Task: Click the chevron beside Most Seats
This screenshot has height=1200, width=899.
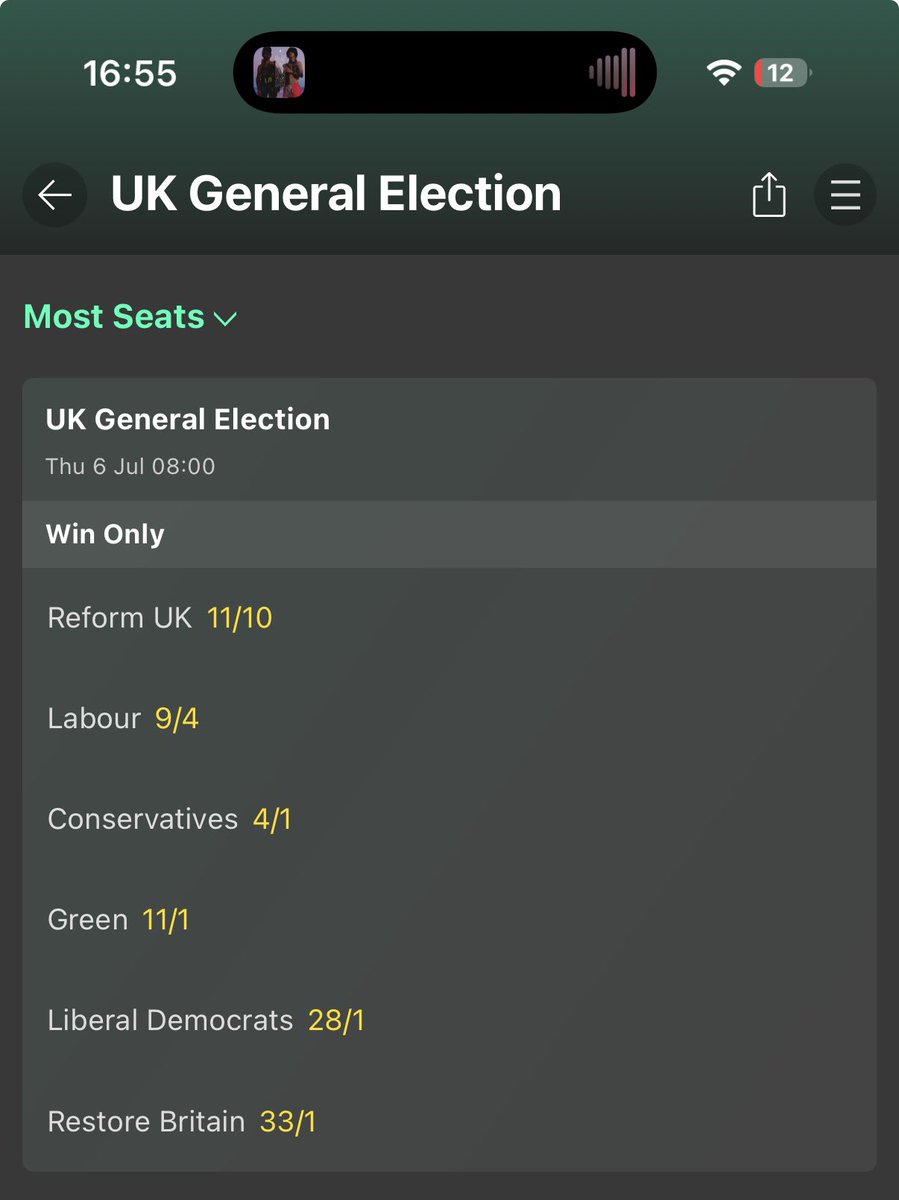Action: tap(226, 319)
